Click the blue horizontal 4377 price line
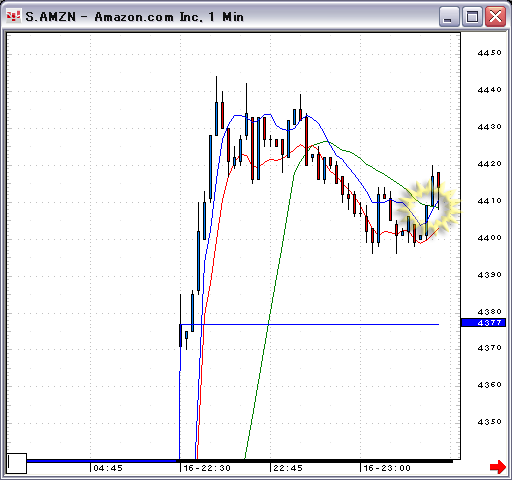Viewport: 512px width, 480px height. pos(309,324)
